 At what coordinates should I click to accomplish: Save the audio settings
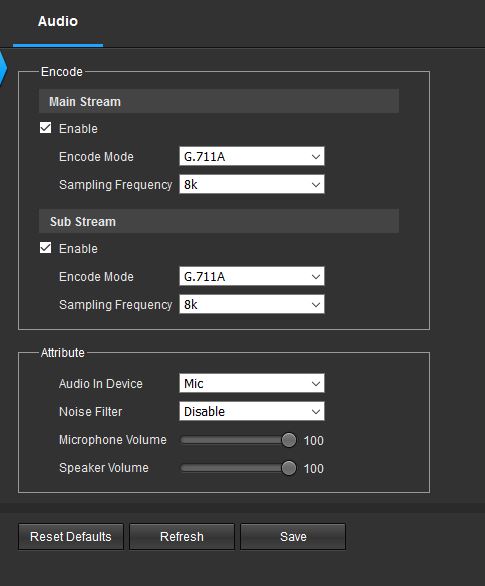[x=293, y=537]
